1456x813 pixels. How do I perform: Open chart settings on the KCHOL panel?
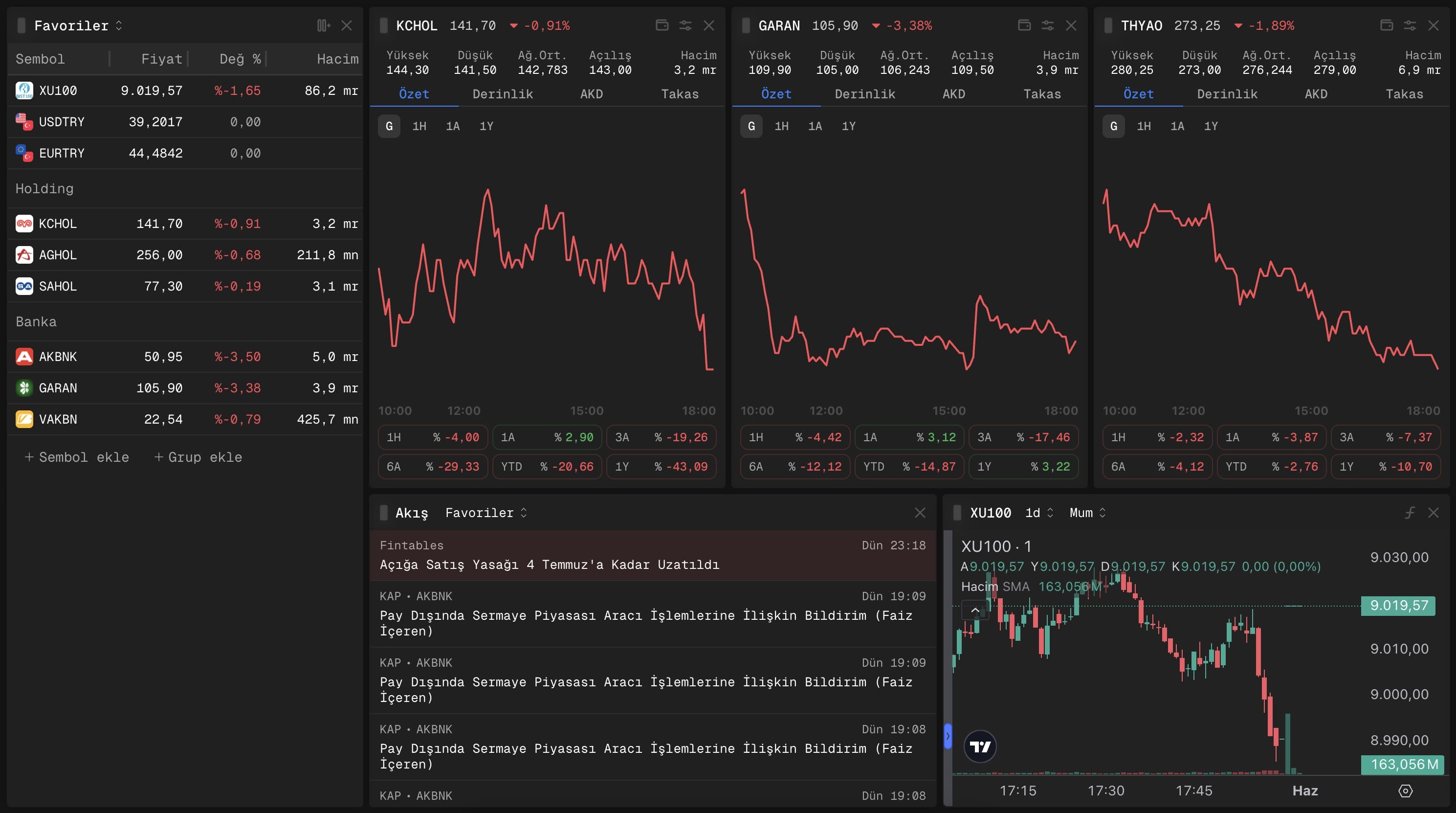click(x=685, y=25)
